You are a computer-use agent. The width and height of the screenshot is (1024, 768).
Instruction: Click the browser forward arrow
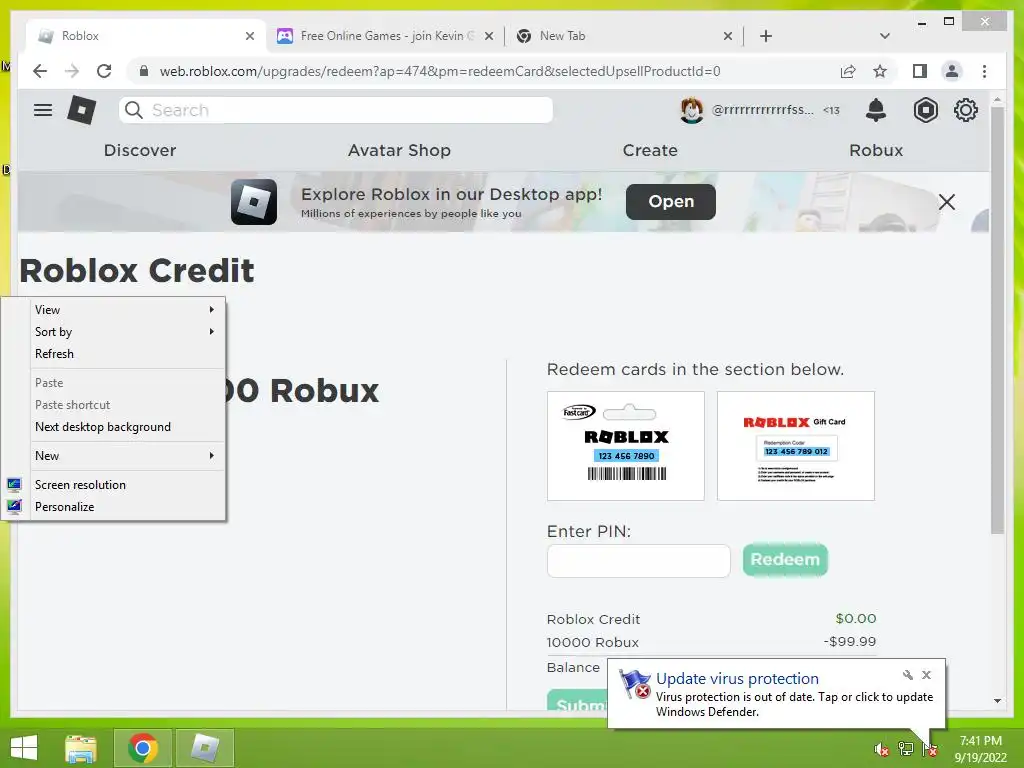[x=72, y=71]
